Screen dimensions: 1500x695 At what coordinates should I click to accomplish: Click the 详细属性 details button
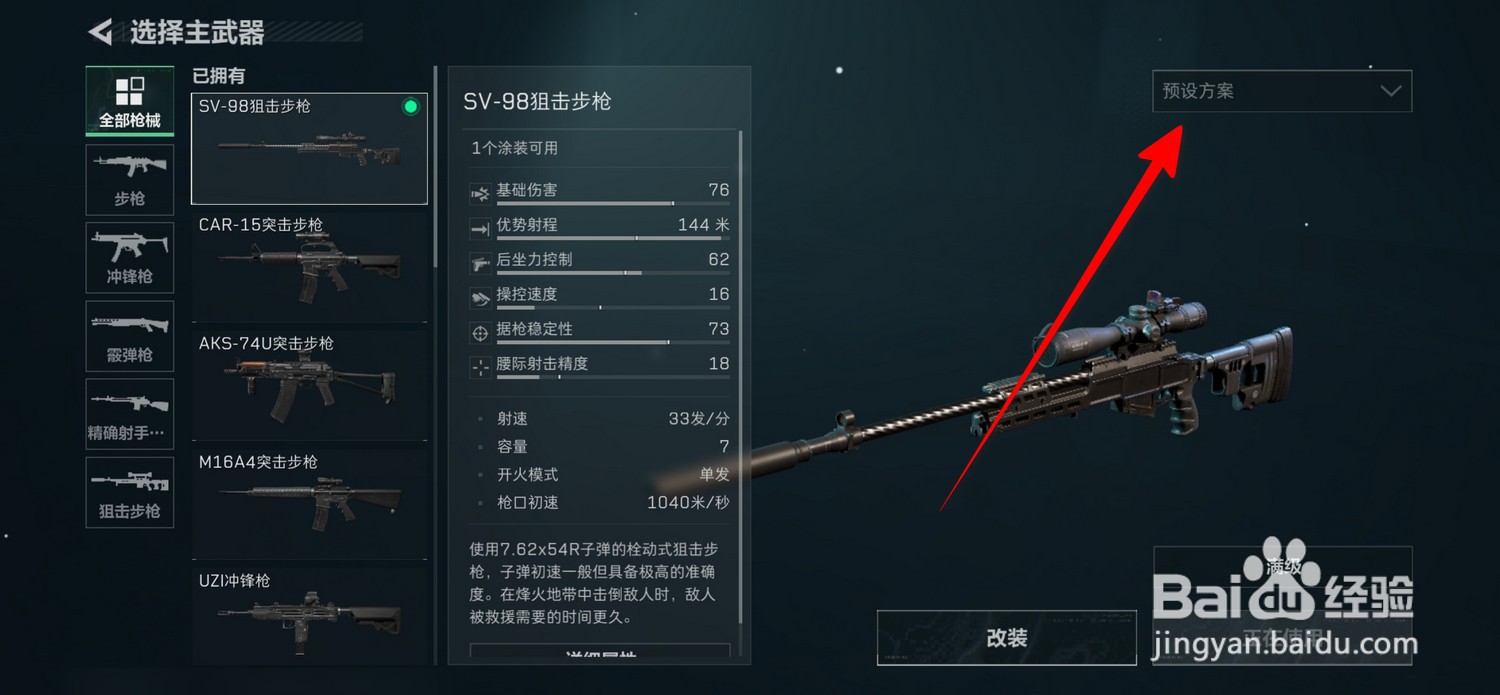[x=600, y=653]
